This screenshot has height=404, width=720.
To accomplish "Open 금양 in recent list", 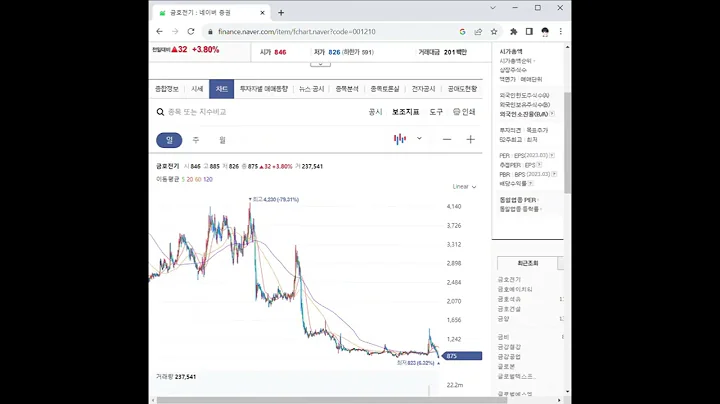I will (x=504, y=319).
